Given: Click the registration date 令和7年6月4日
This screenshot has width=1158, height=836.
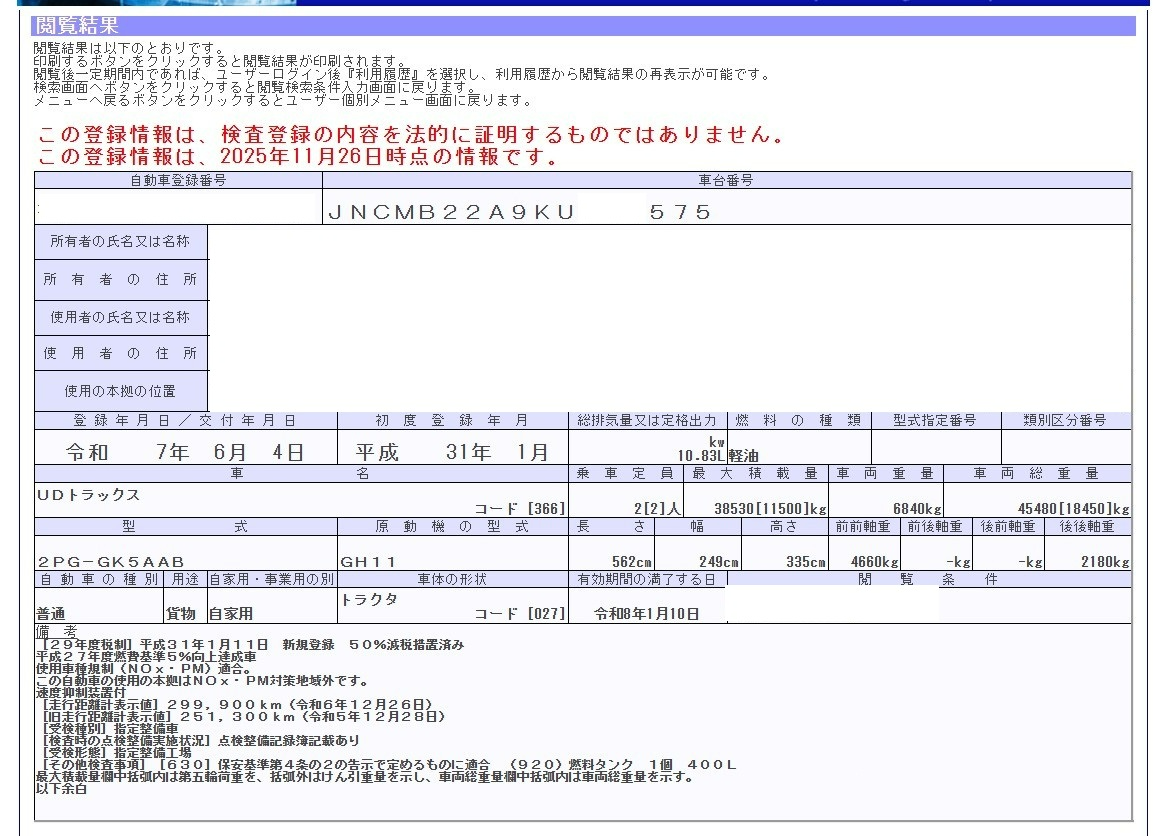Looking at the screenshot, I should coord(185,452).
